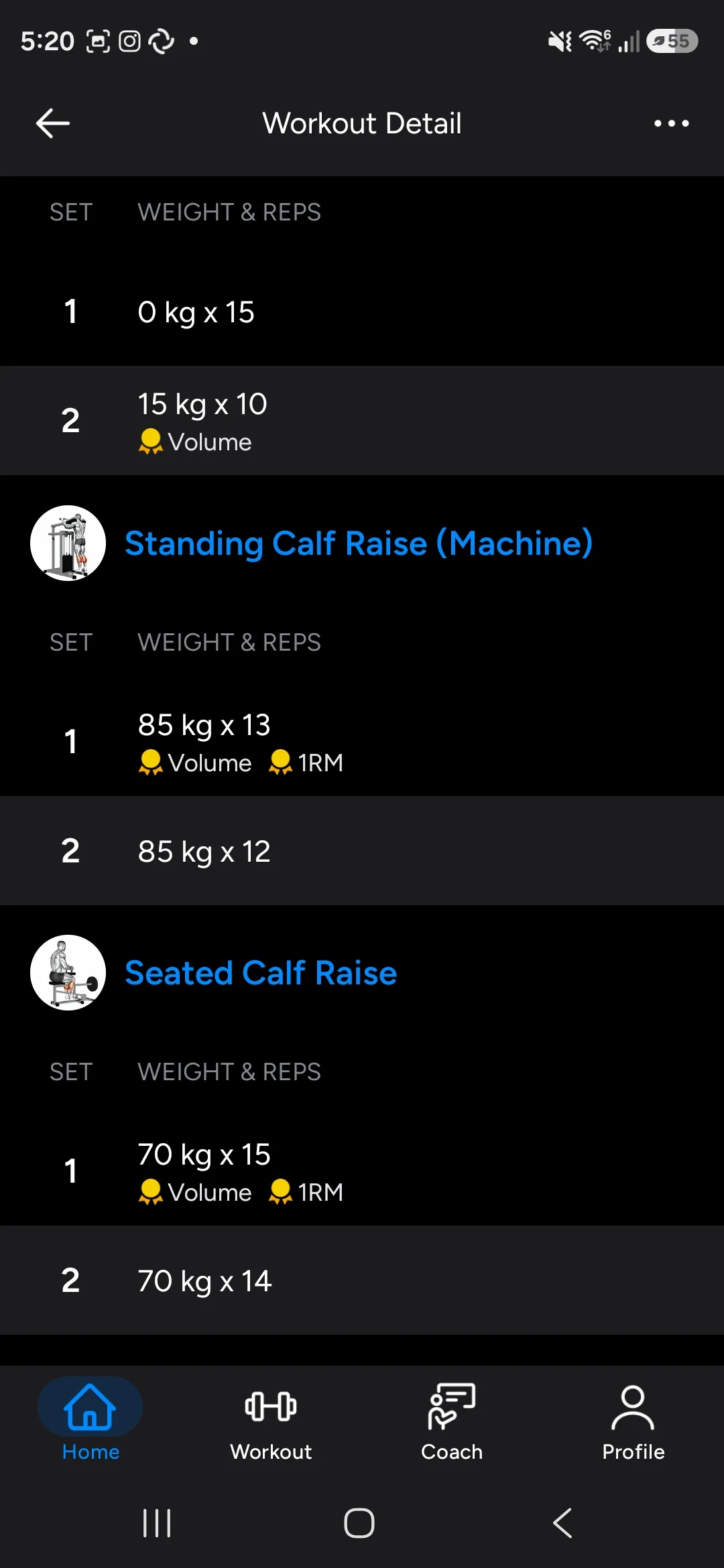Image resolution: width=724 pixels, height=1568 pixels.
Task: Open Seated Calf Raise exercise thumbnail
Action: (68, 972)
